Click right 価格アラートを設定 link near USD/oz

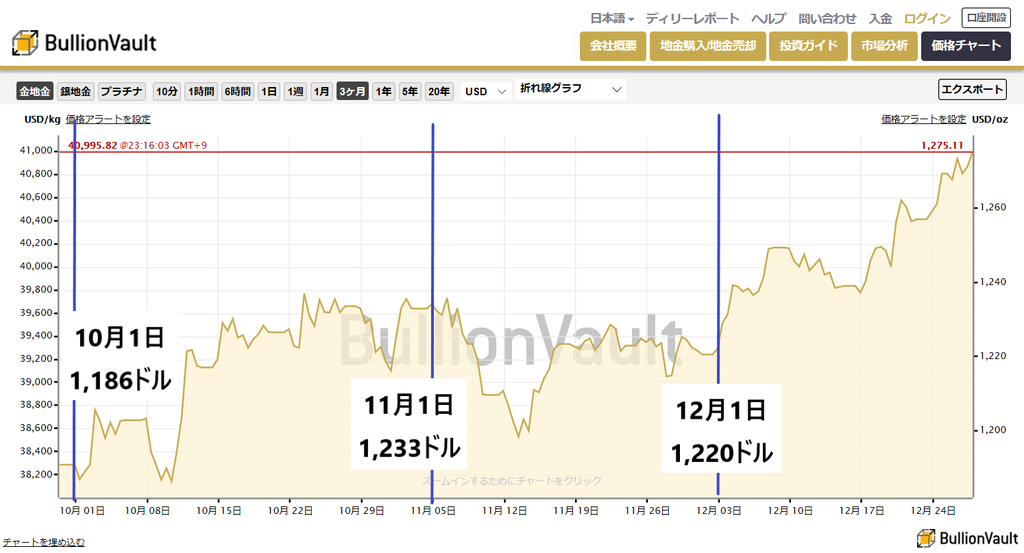coord(923,119)
